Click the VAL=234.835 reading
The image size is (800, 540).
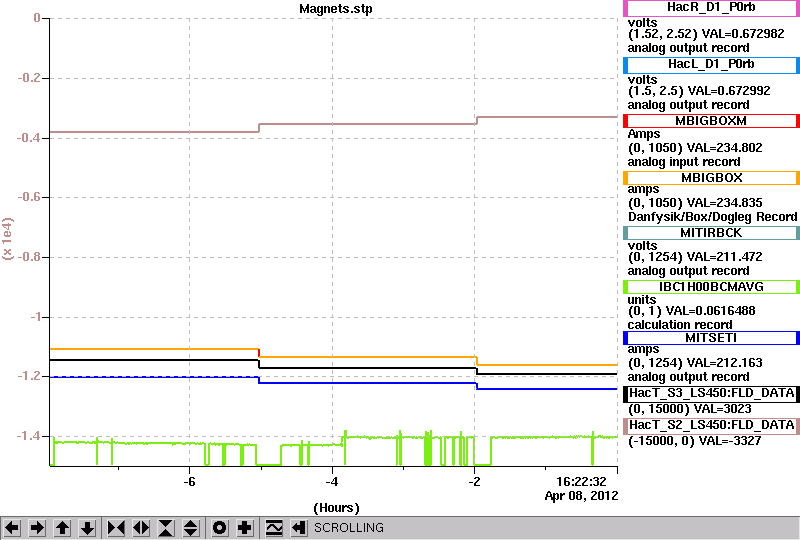(x=724, y=203)
